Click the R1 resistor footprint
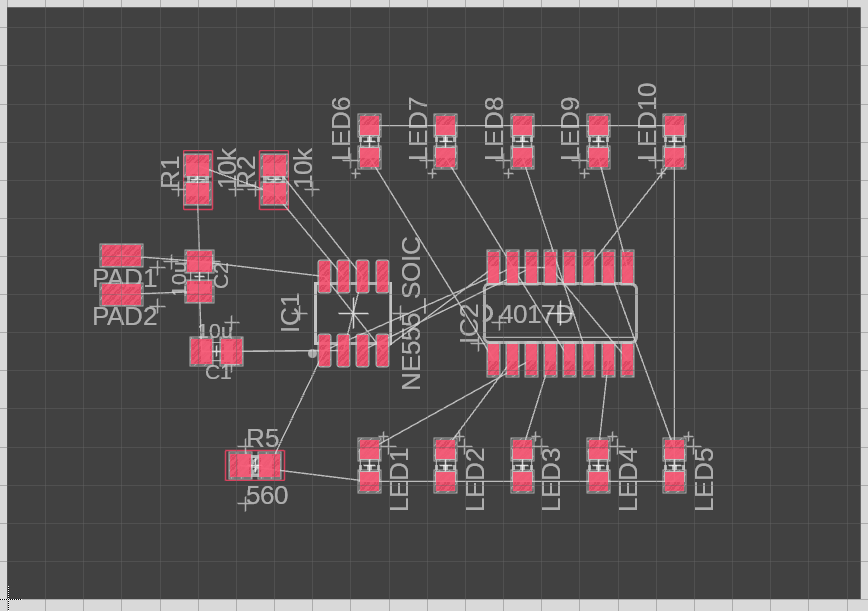This screenshot has height=611, width=868. (198, 179)
